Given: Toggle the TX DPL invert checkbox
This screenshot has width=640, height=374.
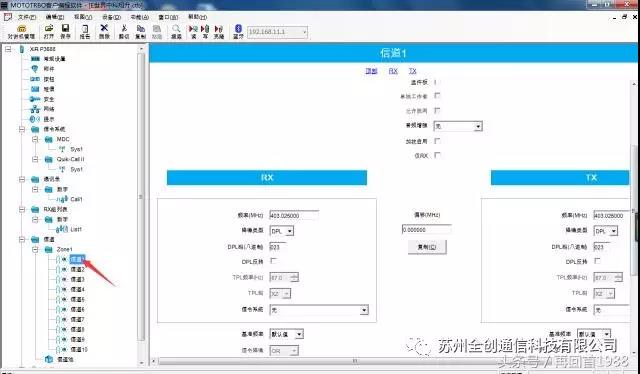Looking at the screenshot, I should (x=597, y=261).
